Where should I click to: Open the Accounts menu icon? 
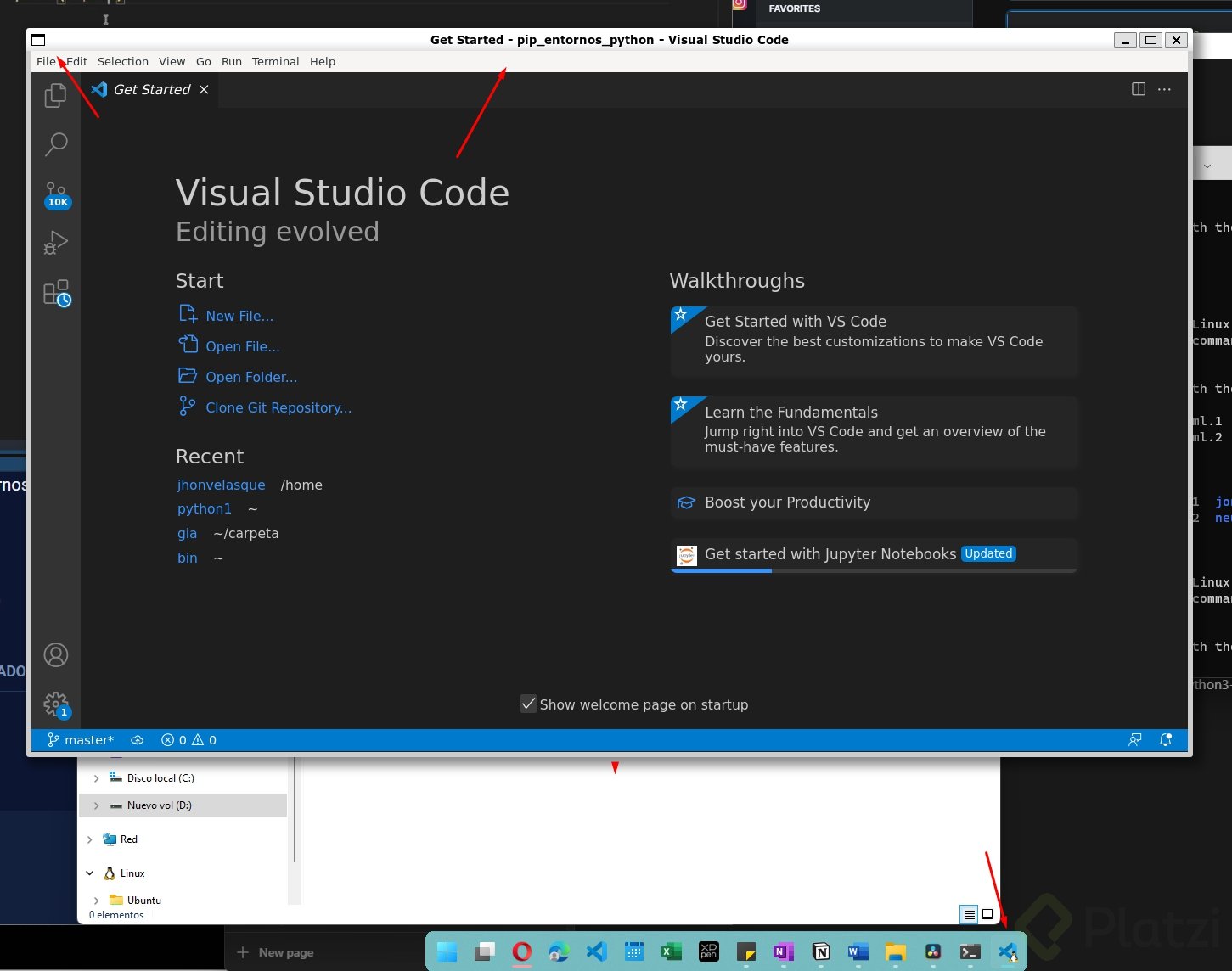point(56,655)
